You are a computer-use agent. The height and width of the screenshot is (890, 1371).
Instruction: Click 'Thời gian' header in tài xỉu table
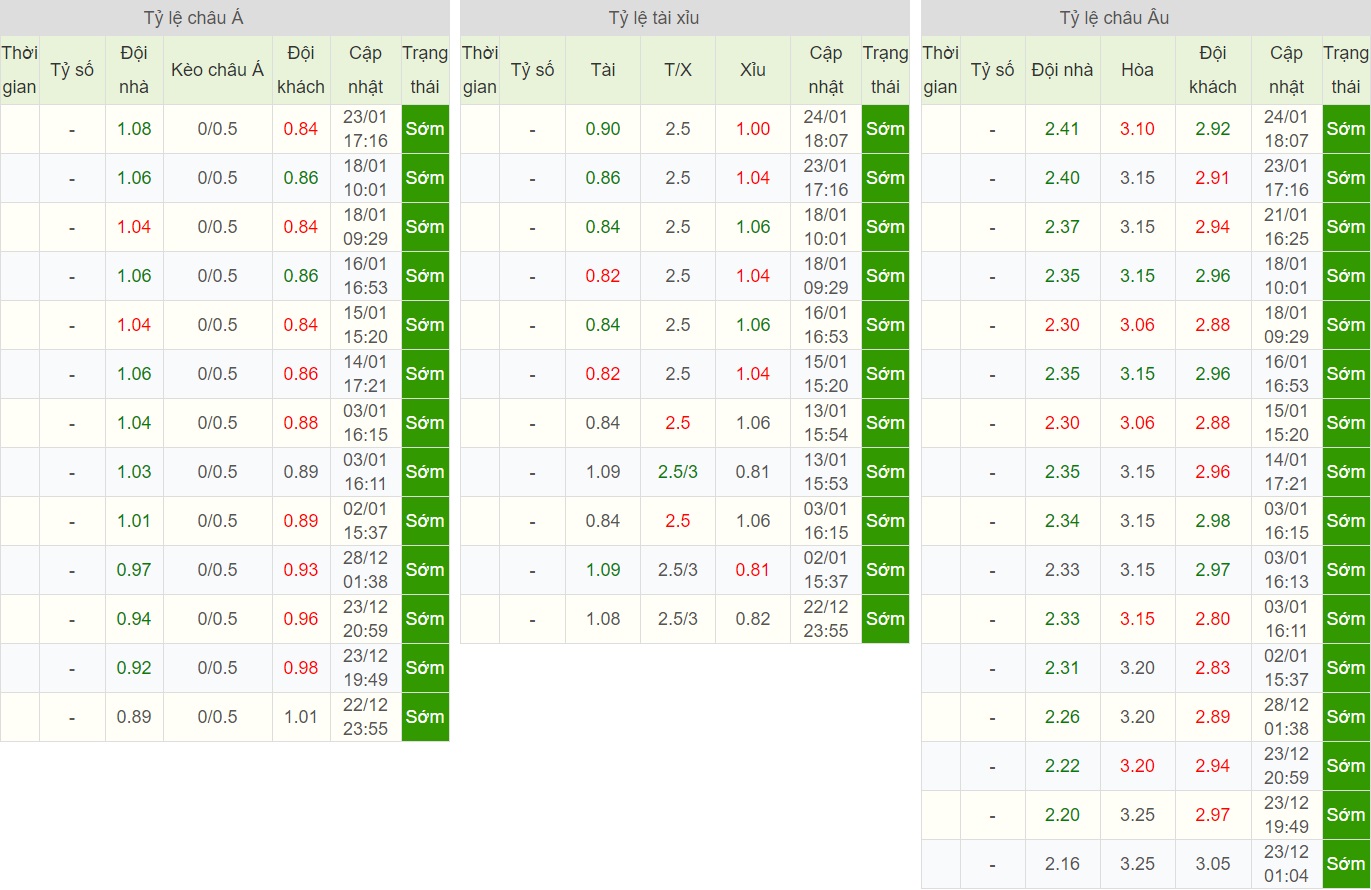[480, 70]
